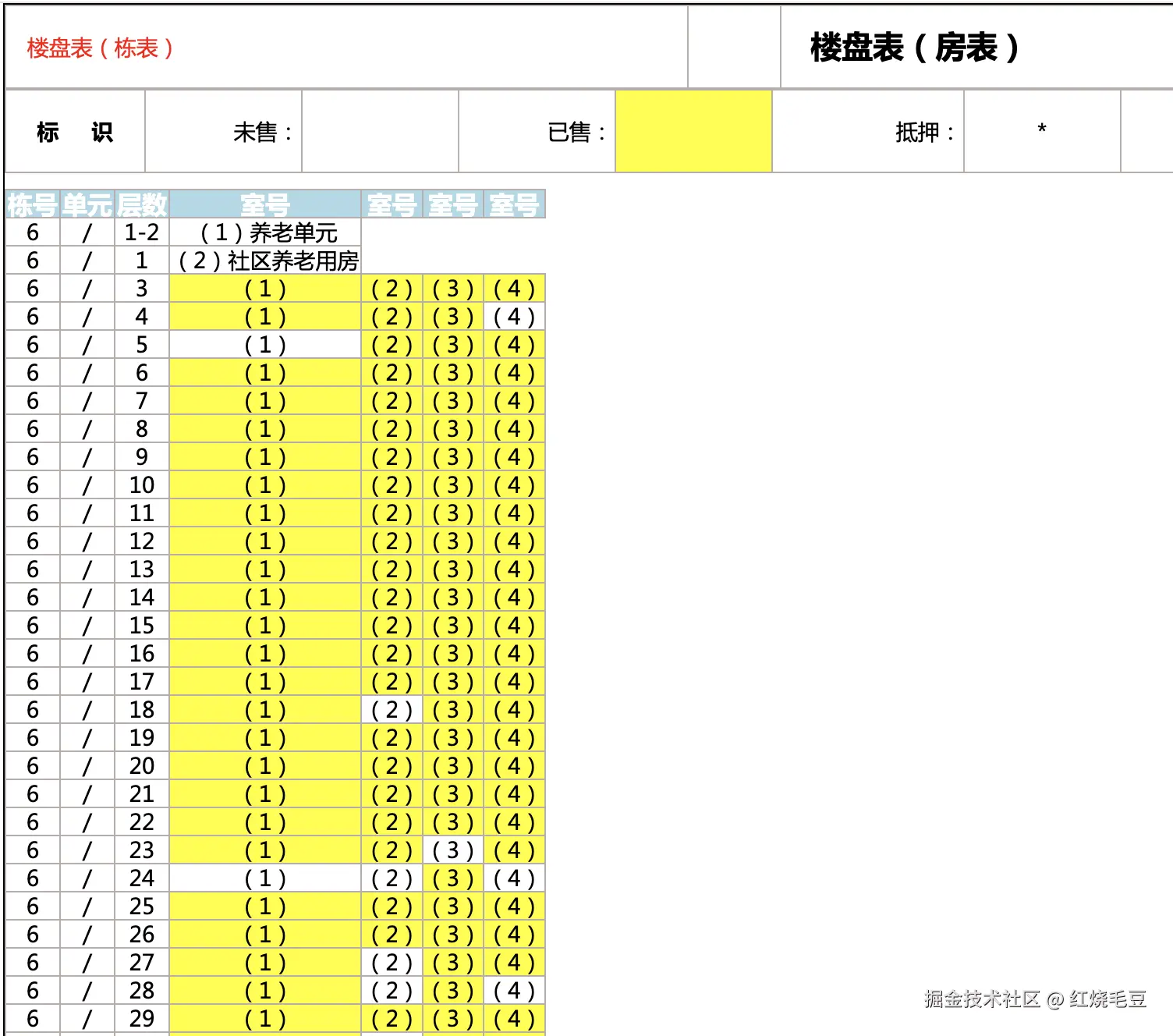Click the unsold （1）cell on floor 24
The width and height of the screenshot is (1173, 1036).
click(264, 878)
